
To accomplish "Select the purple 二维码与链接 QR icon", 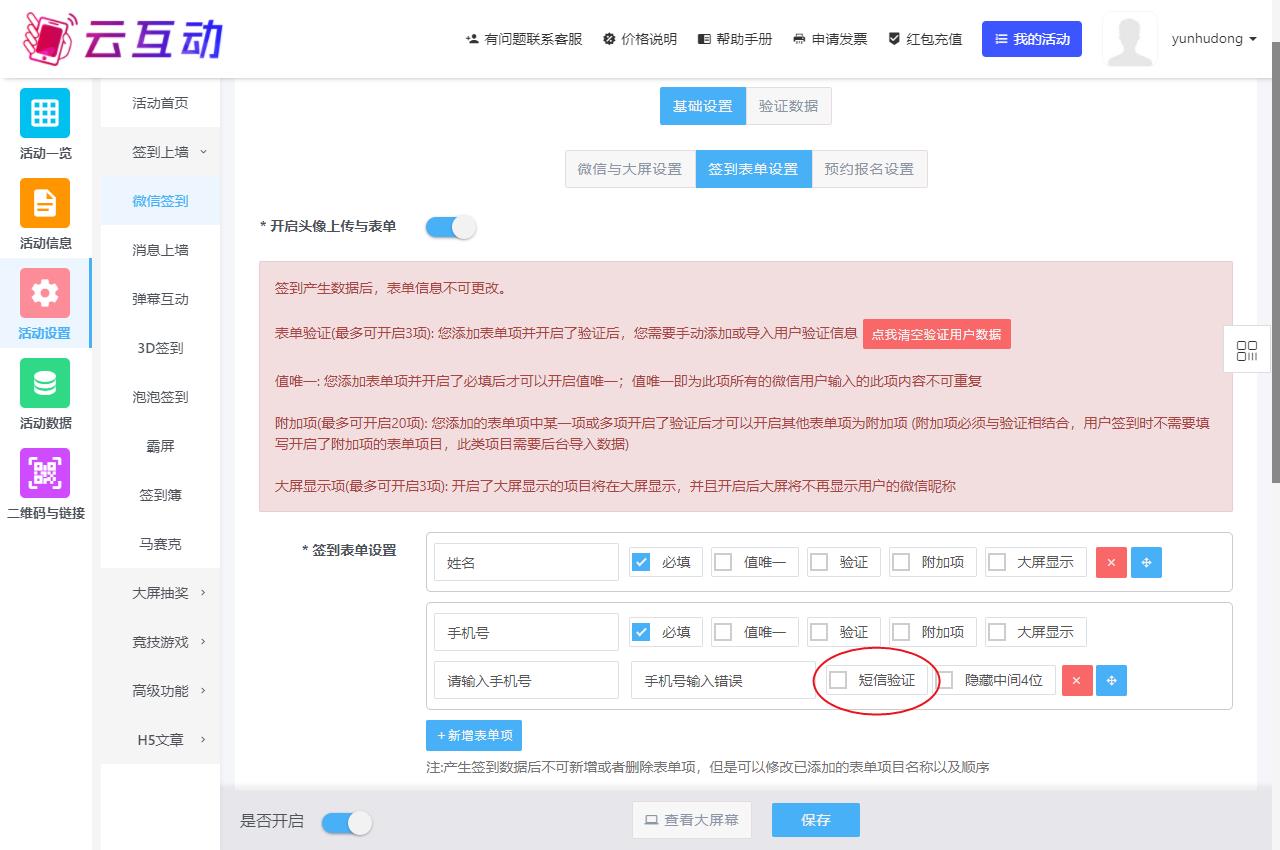I will pyautogui.click(x=45, y=473).
